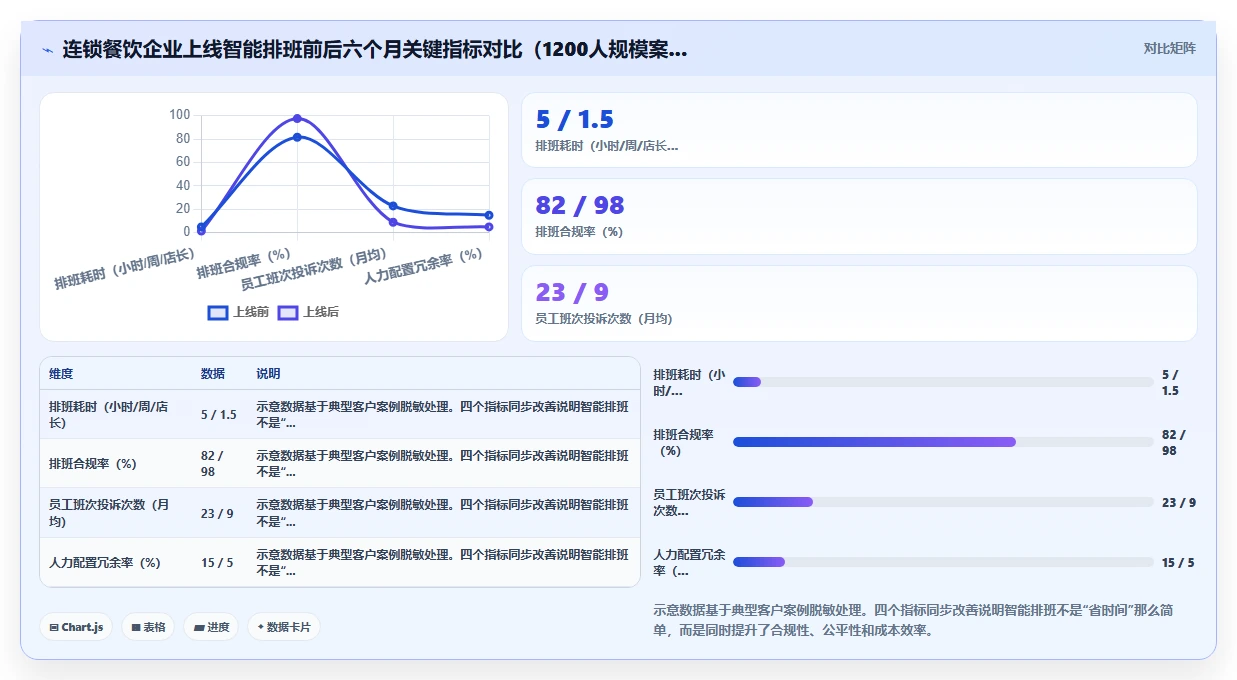Click the Chart.js tag chip
Viewport: 1237px width, 680px height.
coord(77,627)
